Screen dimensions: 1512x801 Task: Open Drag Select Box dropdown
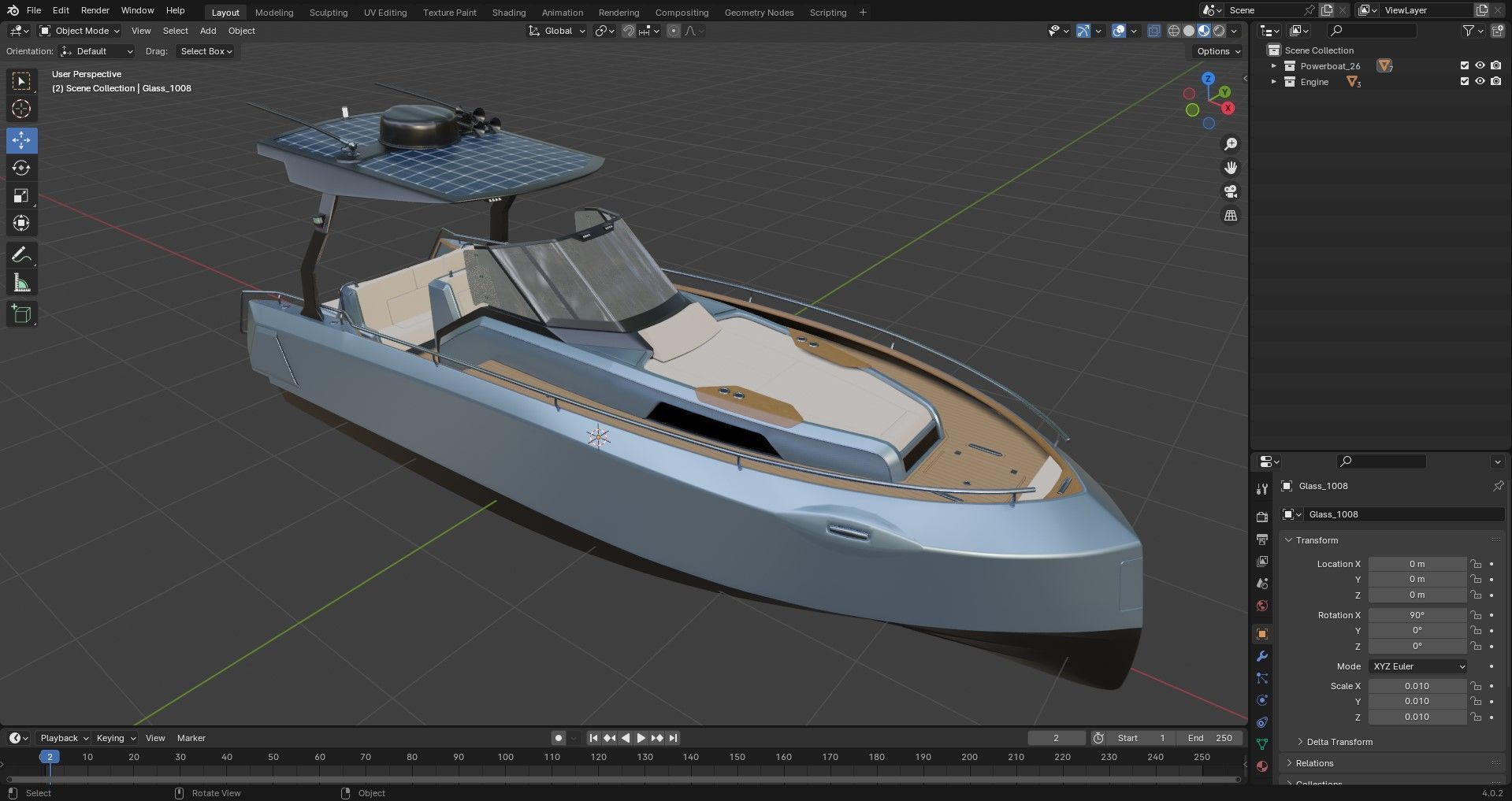pyautogui.click(x=206, y=51)
